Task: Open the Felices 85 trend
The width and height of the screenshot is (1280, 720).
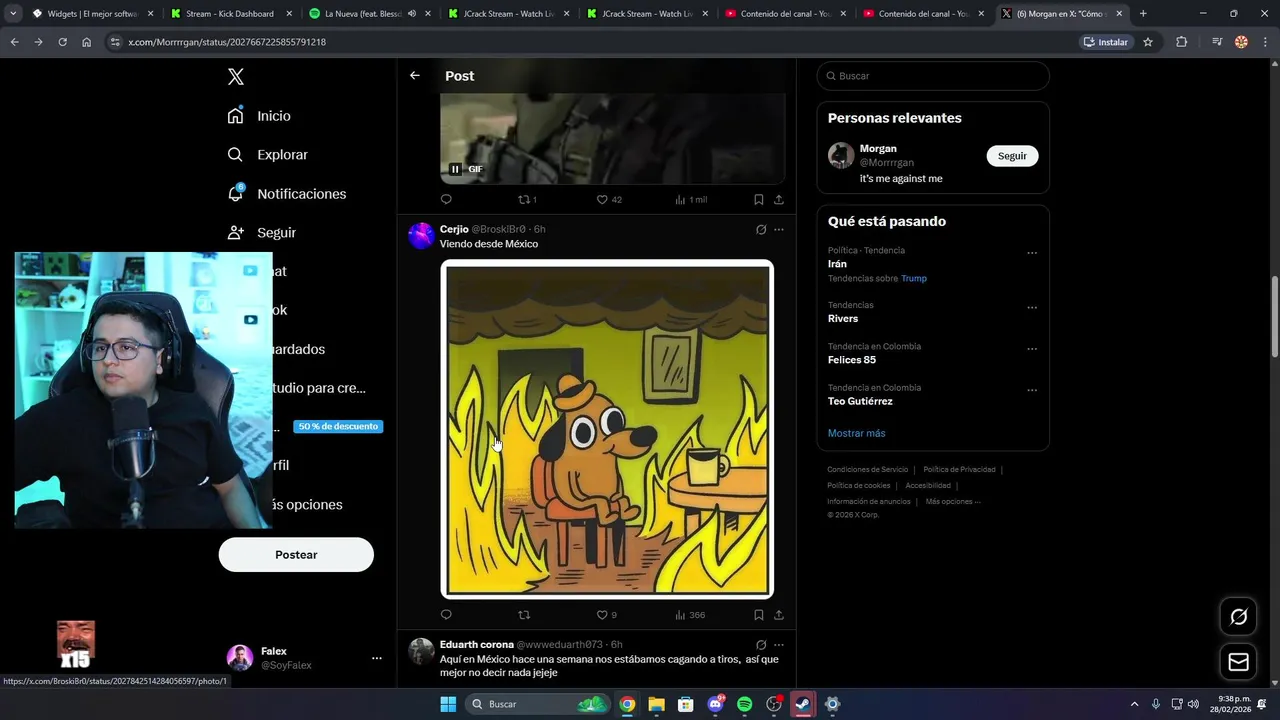Action: tap(852, 360)
